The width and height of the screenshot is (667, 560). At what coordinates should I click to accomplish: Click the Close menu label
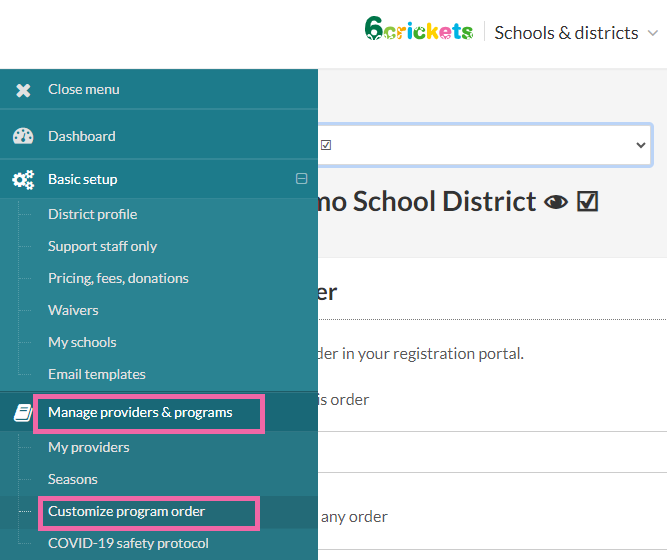[84, 89]
